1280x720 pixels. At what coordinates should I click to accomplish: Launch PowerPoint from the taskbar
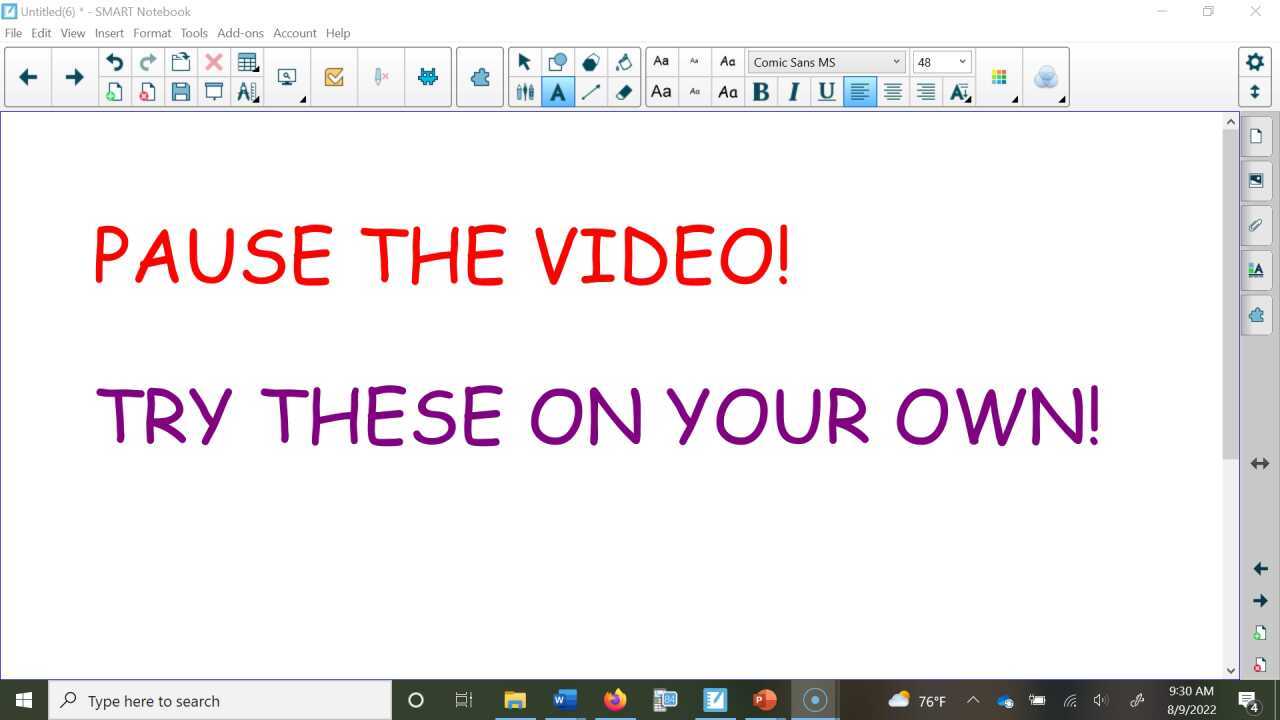[x=764, y=700]
